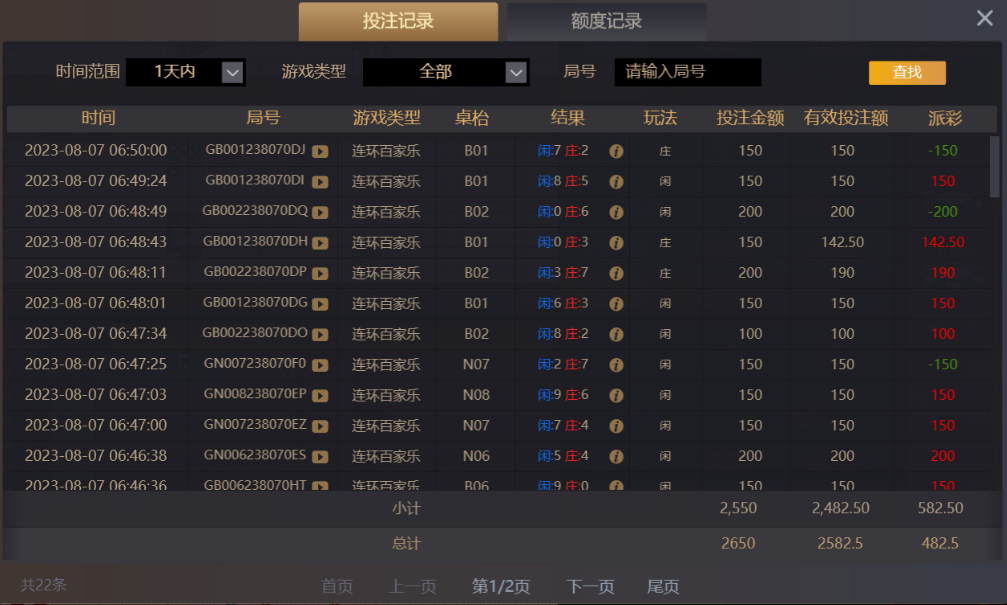
Task: Open result info for 06:46:38 bet
Action: (616, 457)
